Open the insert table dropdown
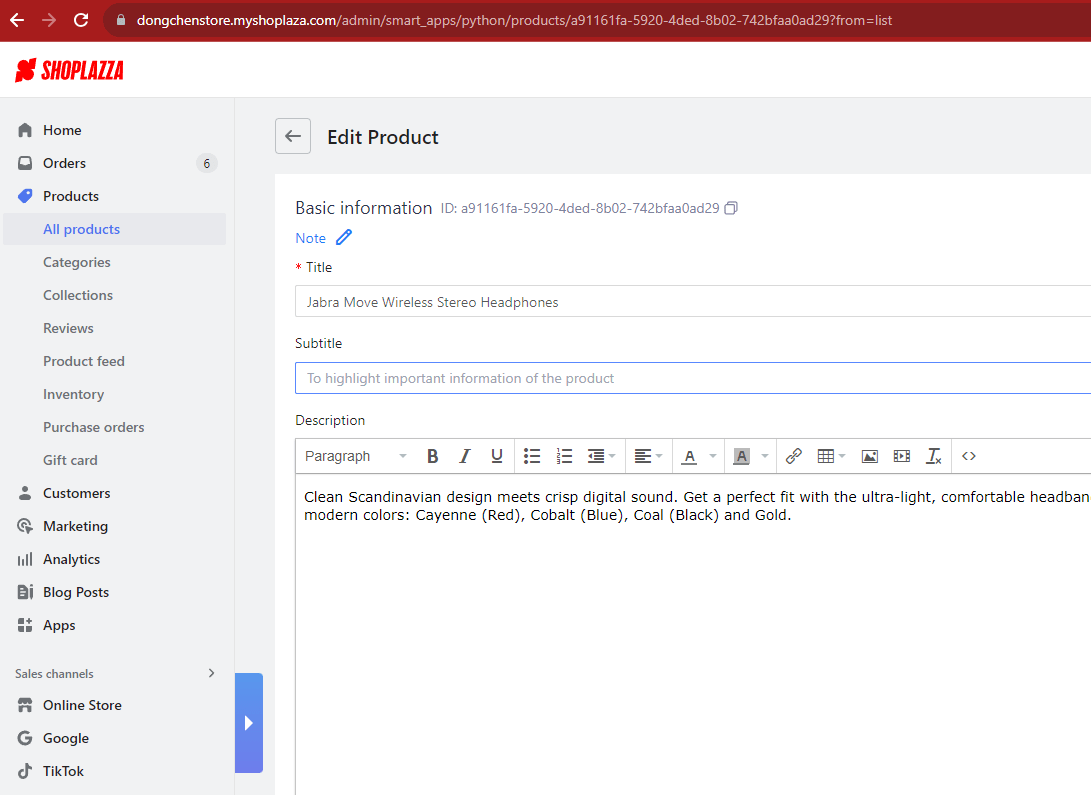1091x795 pixels. tap(831, 456)
